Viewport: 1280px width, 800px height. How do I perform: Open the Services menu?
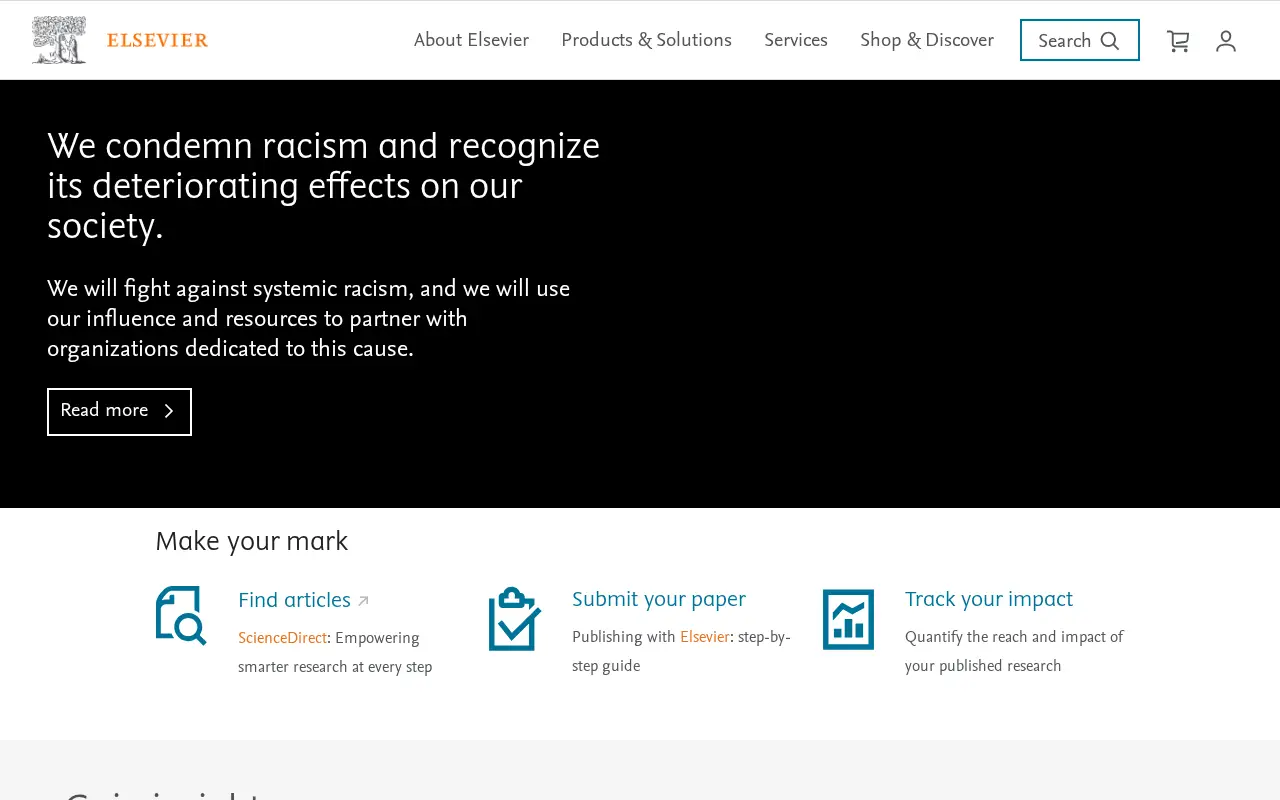[x=796, y=40]
